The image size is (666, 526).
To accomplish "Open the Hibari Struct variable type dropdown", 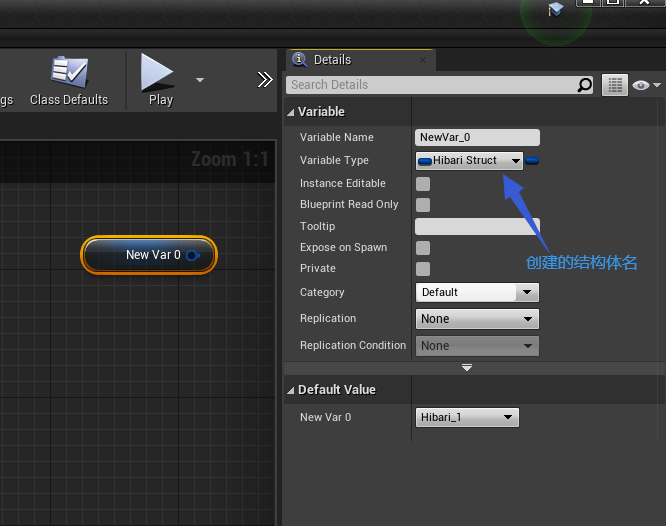I will click(469, 161).
